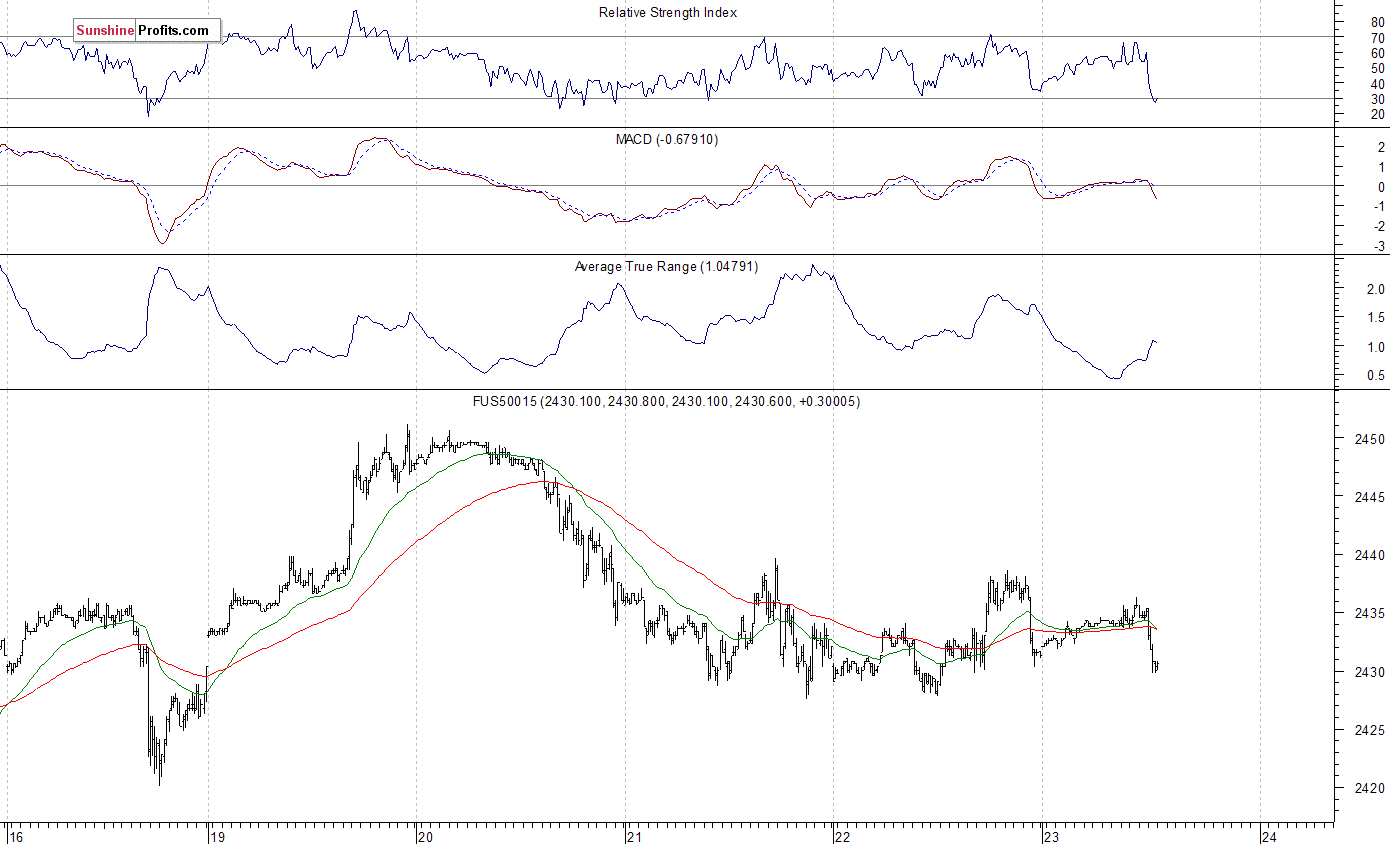
Task: Click the SunshineProfits.com logo
Action: [x=146, y=31]
